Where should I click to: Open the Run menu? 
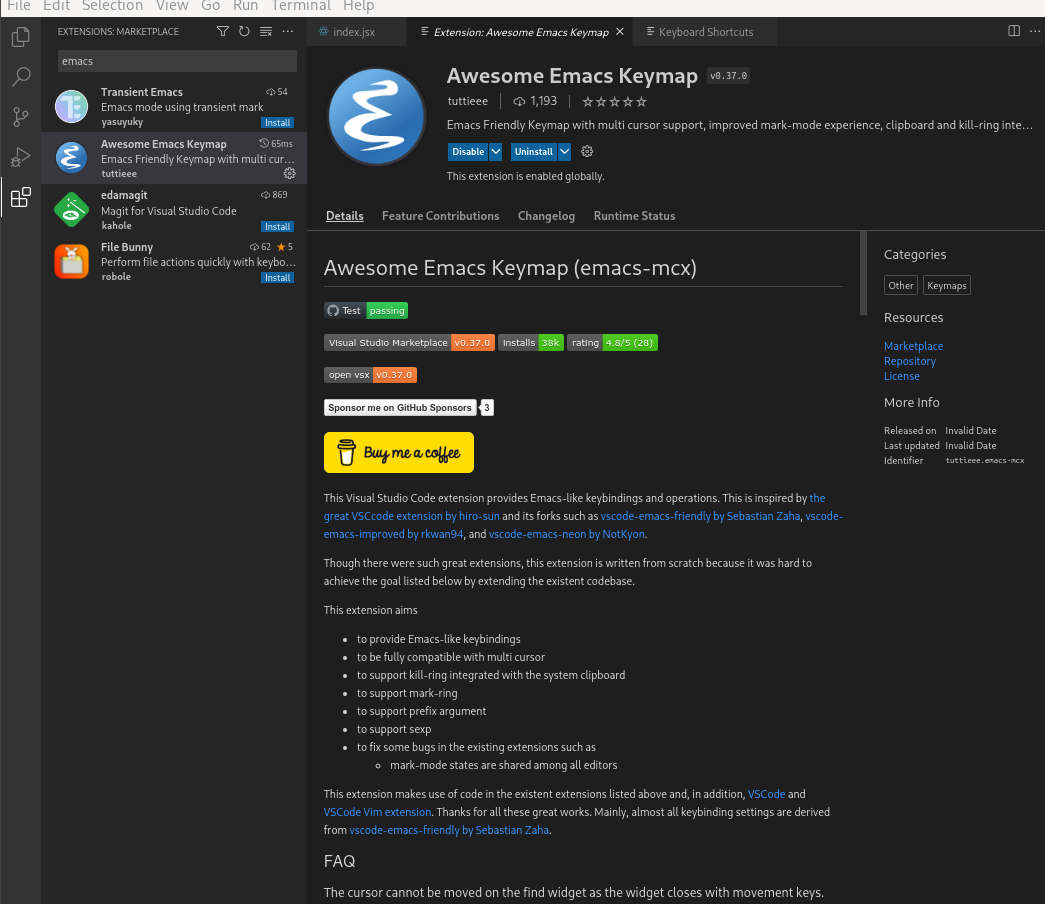coord(245,6)
